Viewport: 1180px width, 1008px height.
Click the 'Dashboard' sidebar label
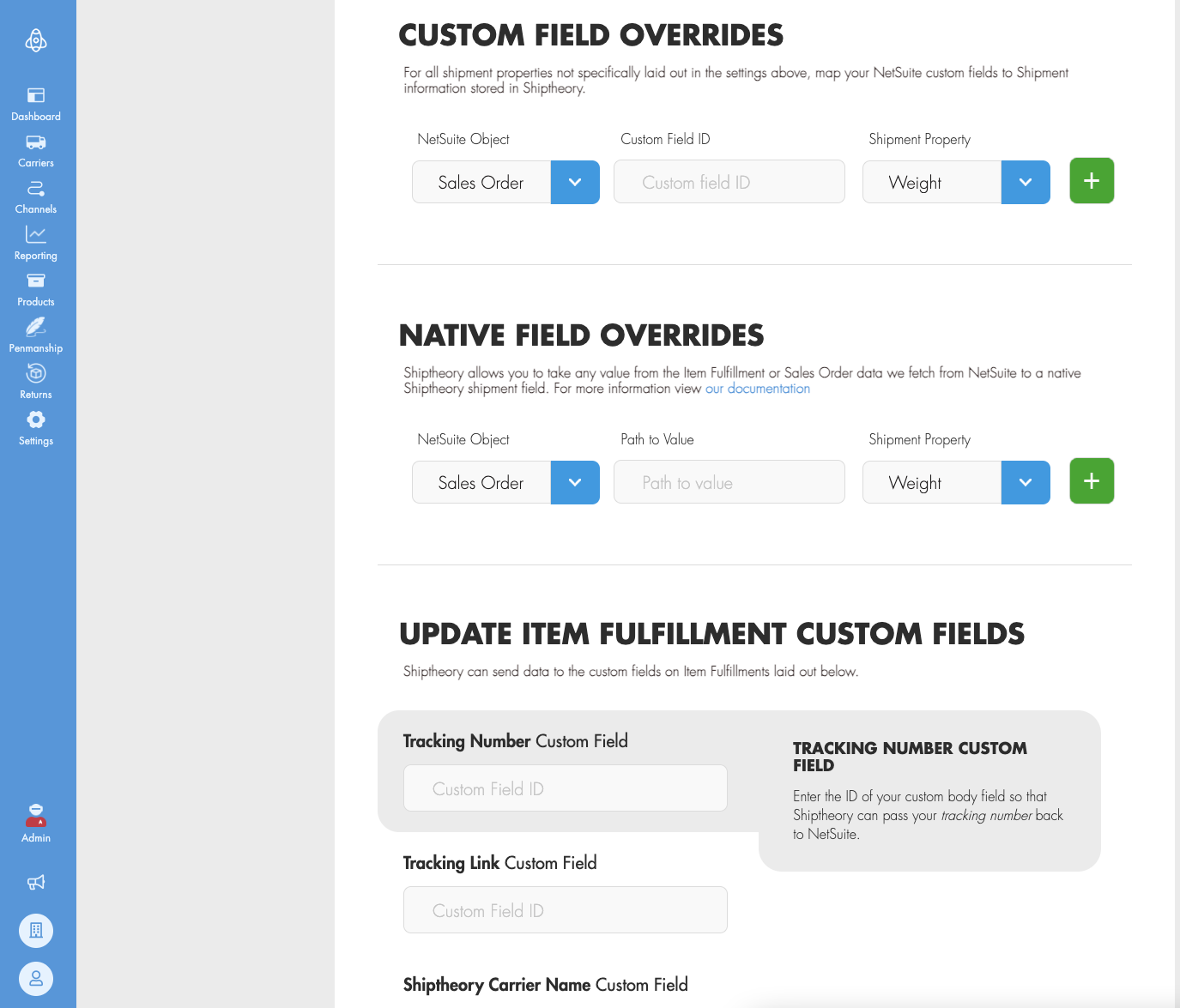pyautogui.click(x=36, y=117)
